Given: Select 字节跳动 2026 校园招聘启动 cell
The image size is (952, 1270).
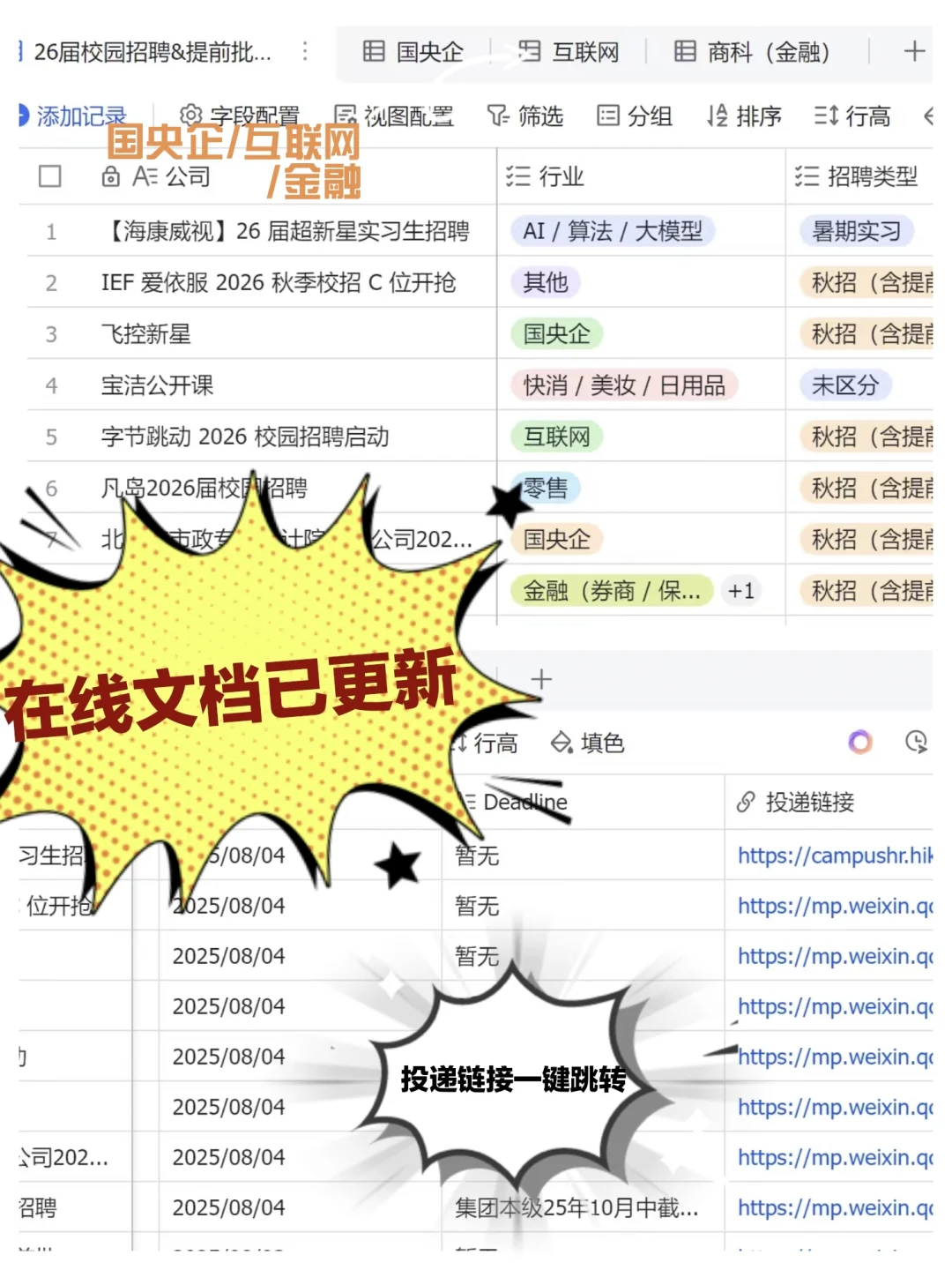Looking at the screenshot, I should [245, 437].
